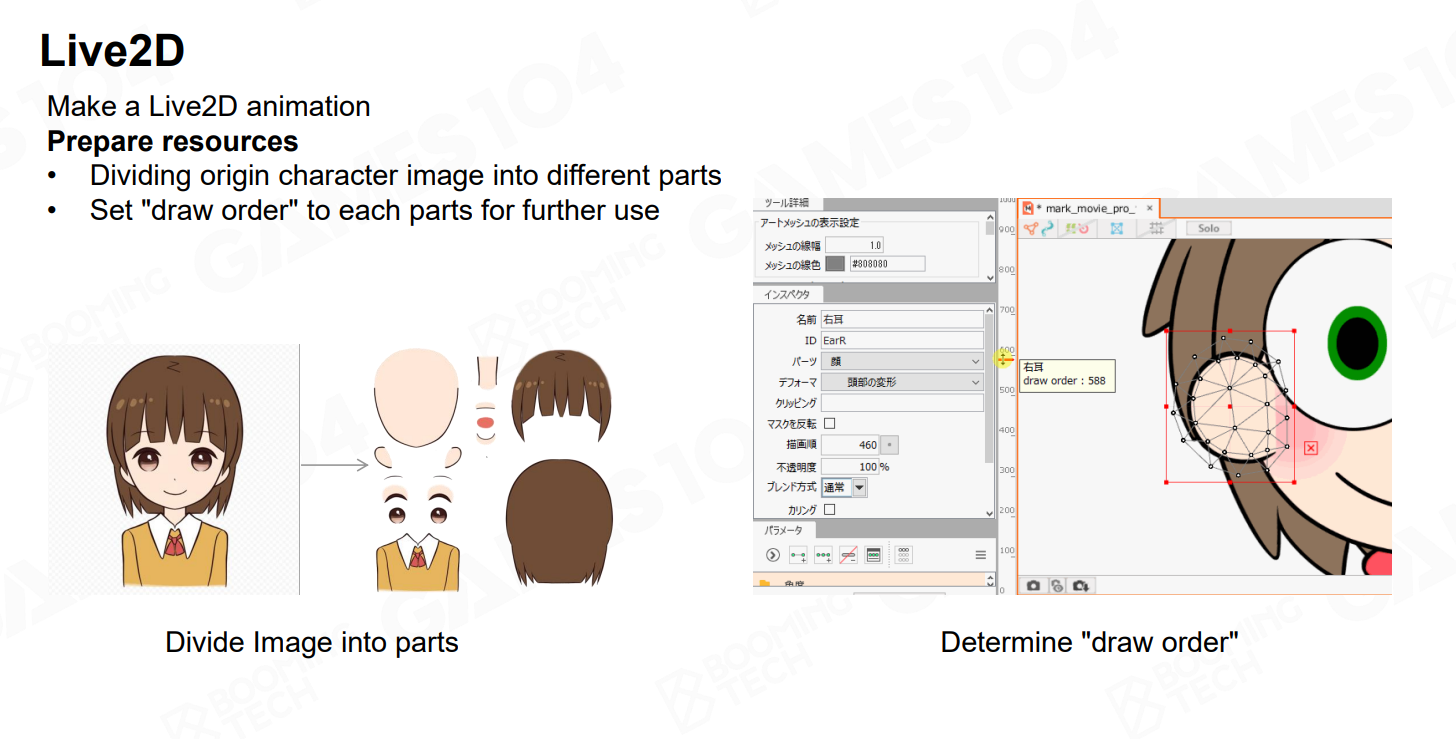Click the delete parameter key icon
The width and height of the screenshot is (1456, 739).
[848, 555]
